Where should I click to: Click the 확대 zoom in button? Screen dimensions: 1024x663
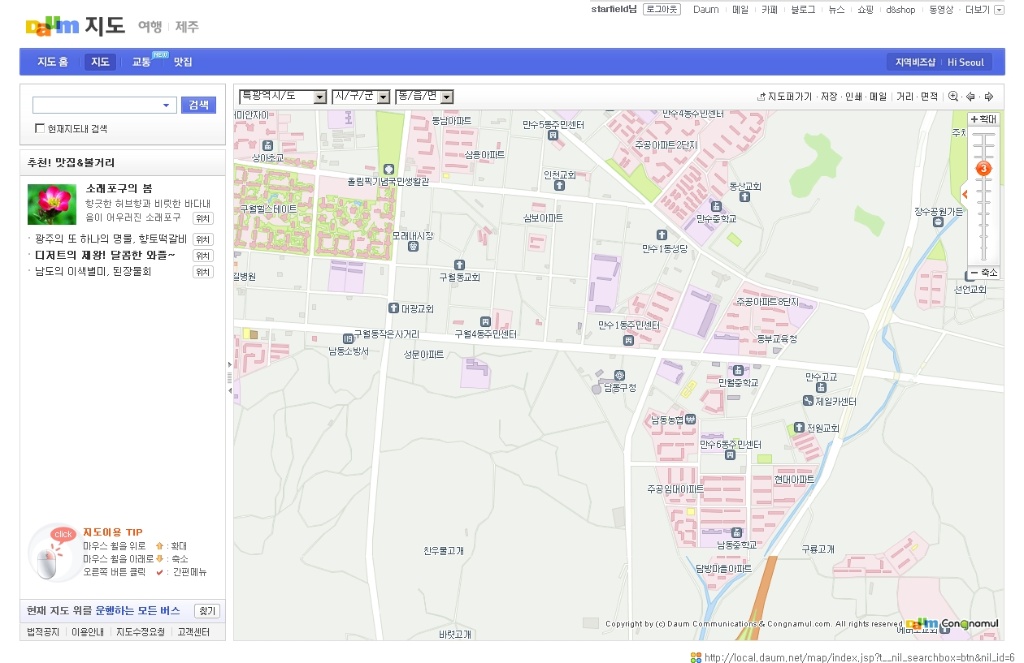tap(984, 119)
